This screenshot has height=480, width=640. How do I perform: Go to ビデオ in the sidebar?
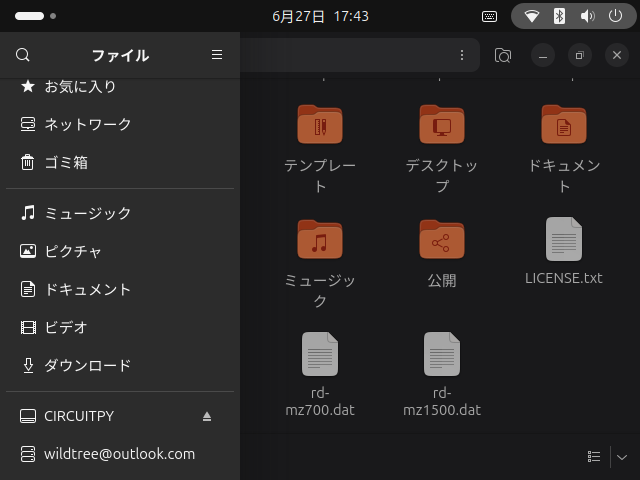click(120, 327)
